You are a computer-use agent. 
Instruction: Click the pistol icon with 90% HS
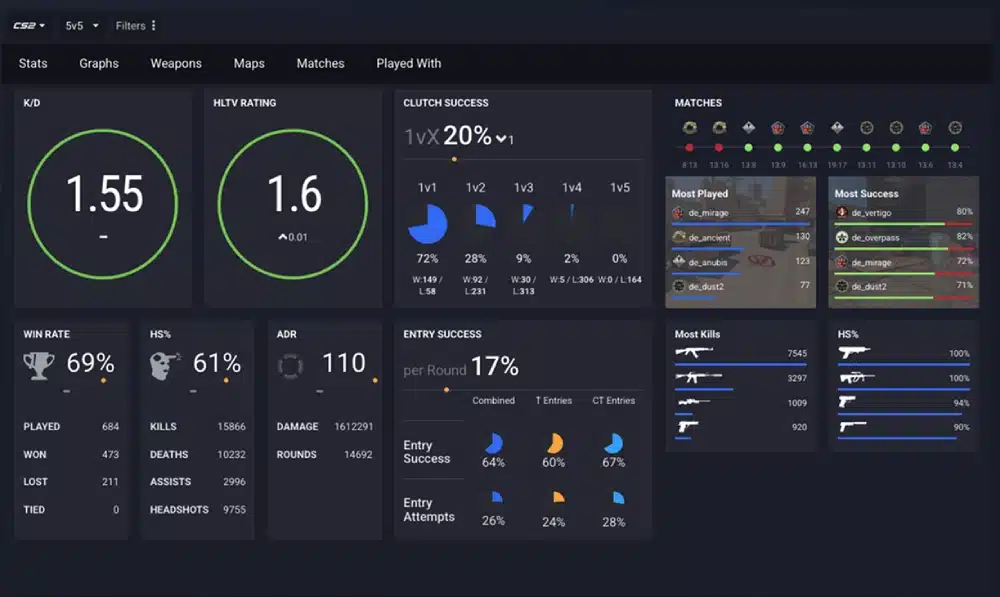[x=853, y=426]
